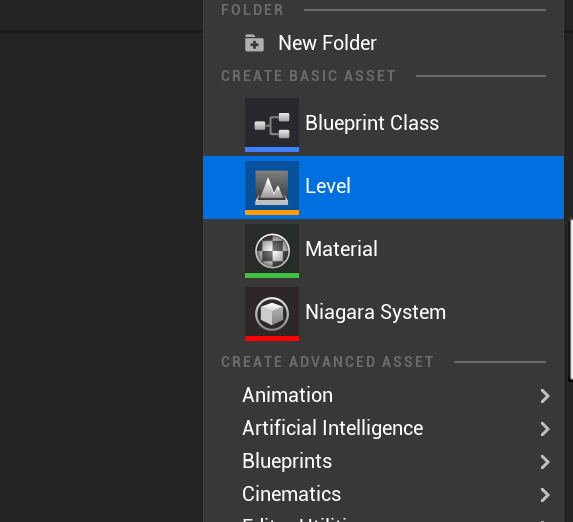The width and height of the screenshot is (573, 522).
Task: Expand the Blueprints chevron arrow
Action: click(545, 462)
